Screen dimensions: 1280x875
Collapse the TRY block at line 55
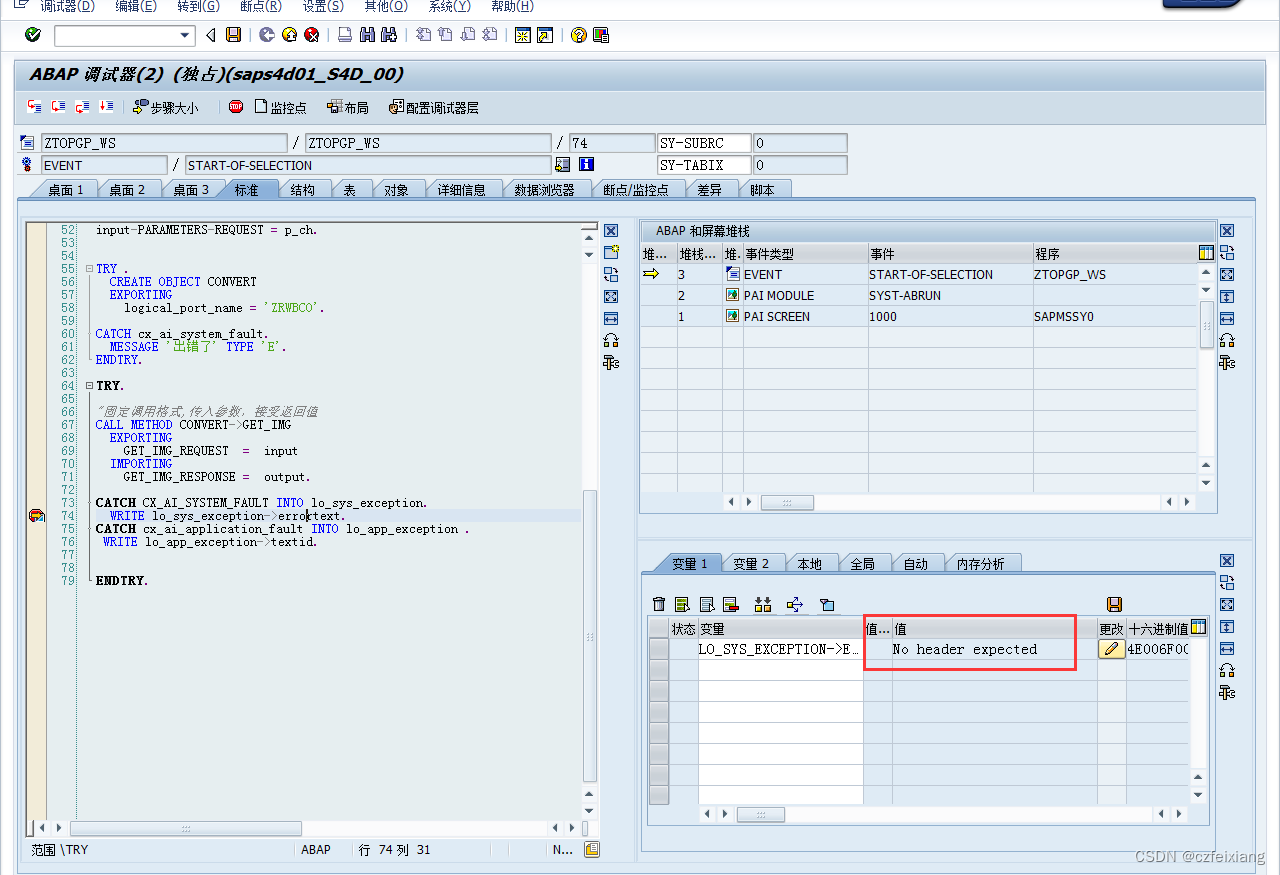[x=88, y=268]
